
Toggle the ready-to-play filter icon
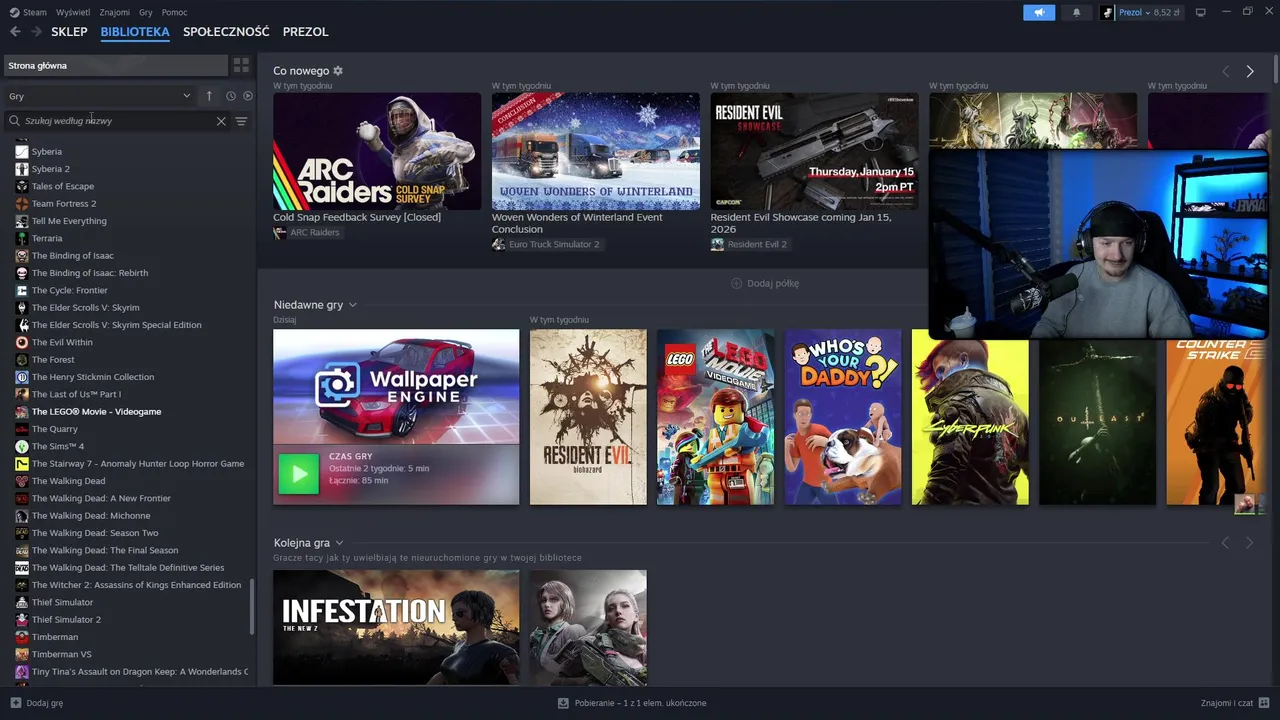(248, 96)
